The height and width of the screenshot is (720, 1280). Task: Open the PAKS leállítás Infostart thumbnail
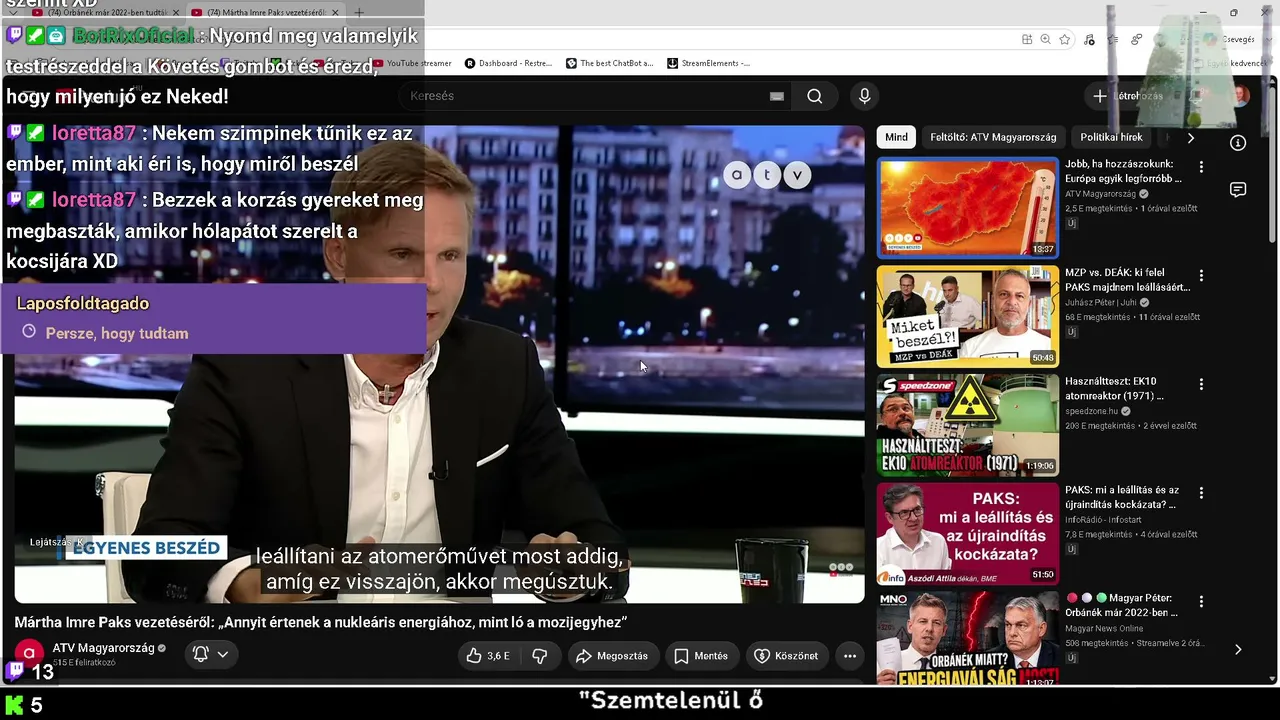(x=968, y=534)
